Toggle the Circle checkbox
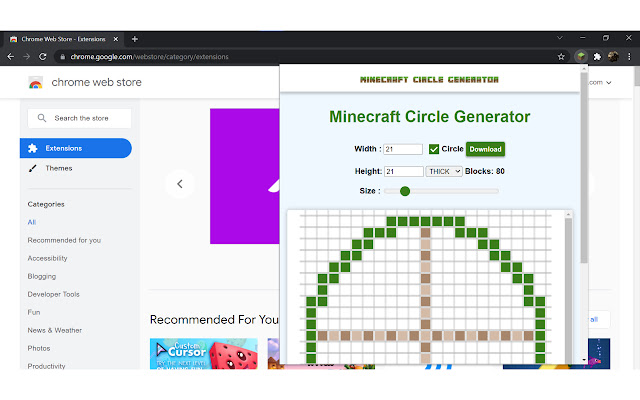This screenshot has height=400, width=640. coord(434,149)
